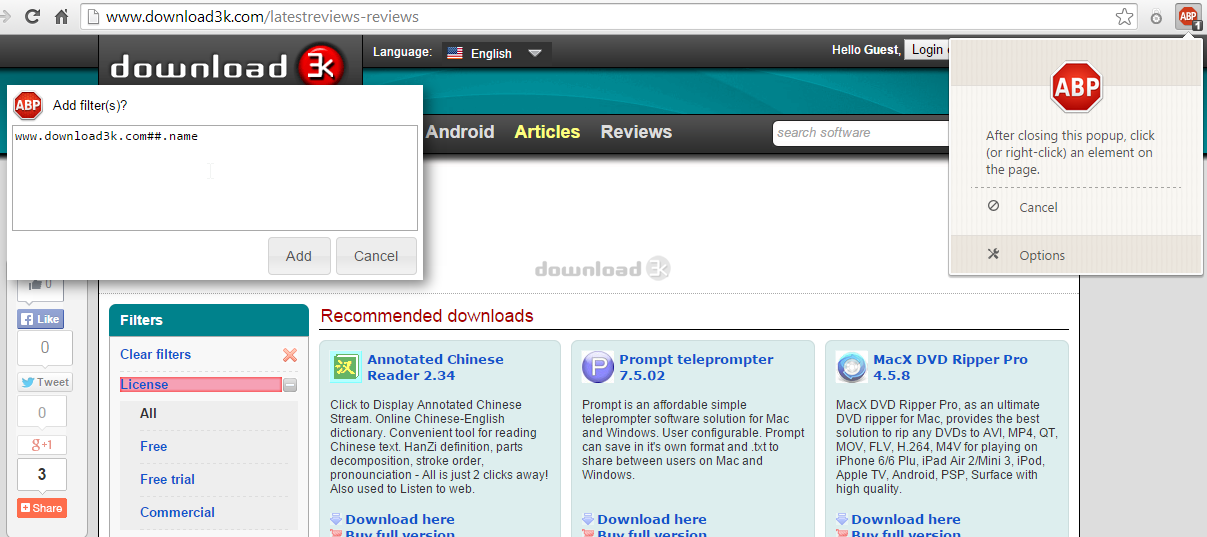This screenshot has width=1207, height=537.
Task: Open MacX DVD Ripper Pro 4.5.8 title link
Action: tap(950, 367)
